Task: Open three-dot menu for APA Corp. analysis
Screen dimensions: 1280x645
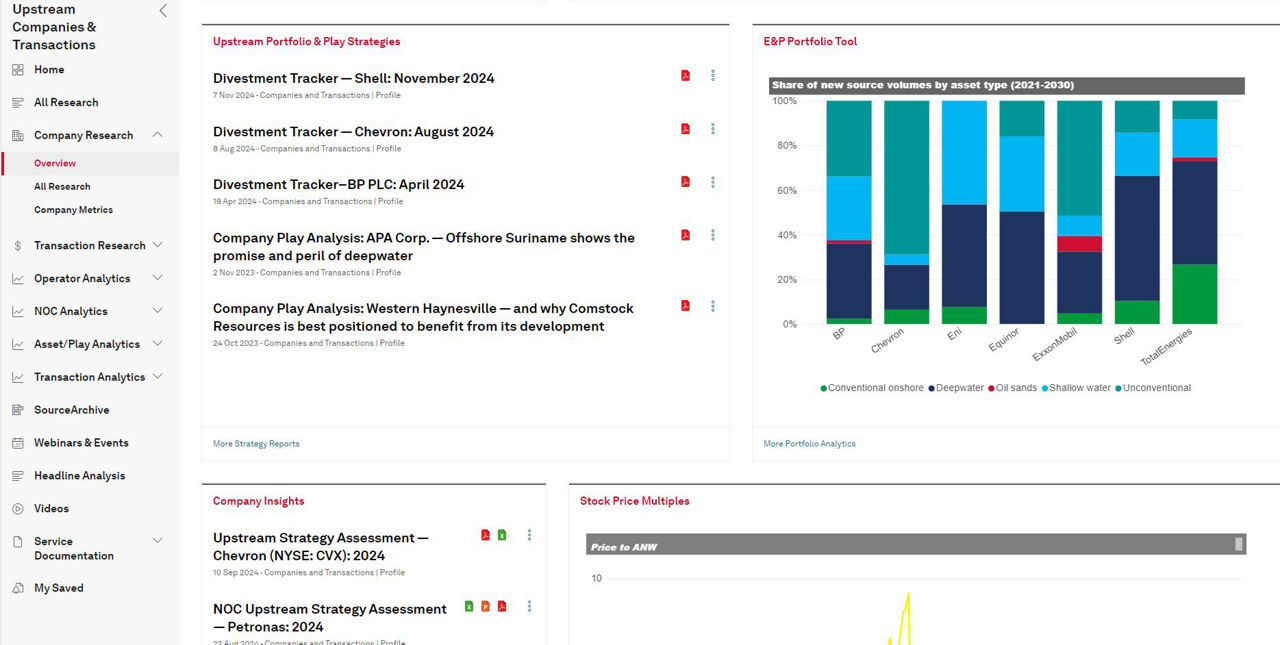Action: click(713, 236)
